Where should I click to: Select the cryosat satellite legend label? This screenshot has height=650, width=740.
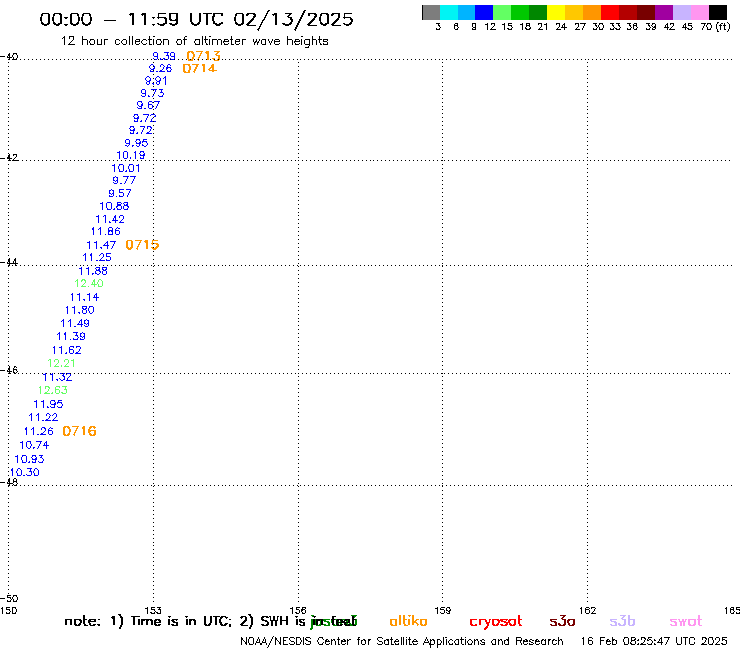click(496, 622)
